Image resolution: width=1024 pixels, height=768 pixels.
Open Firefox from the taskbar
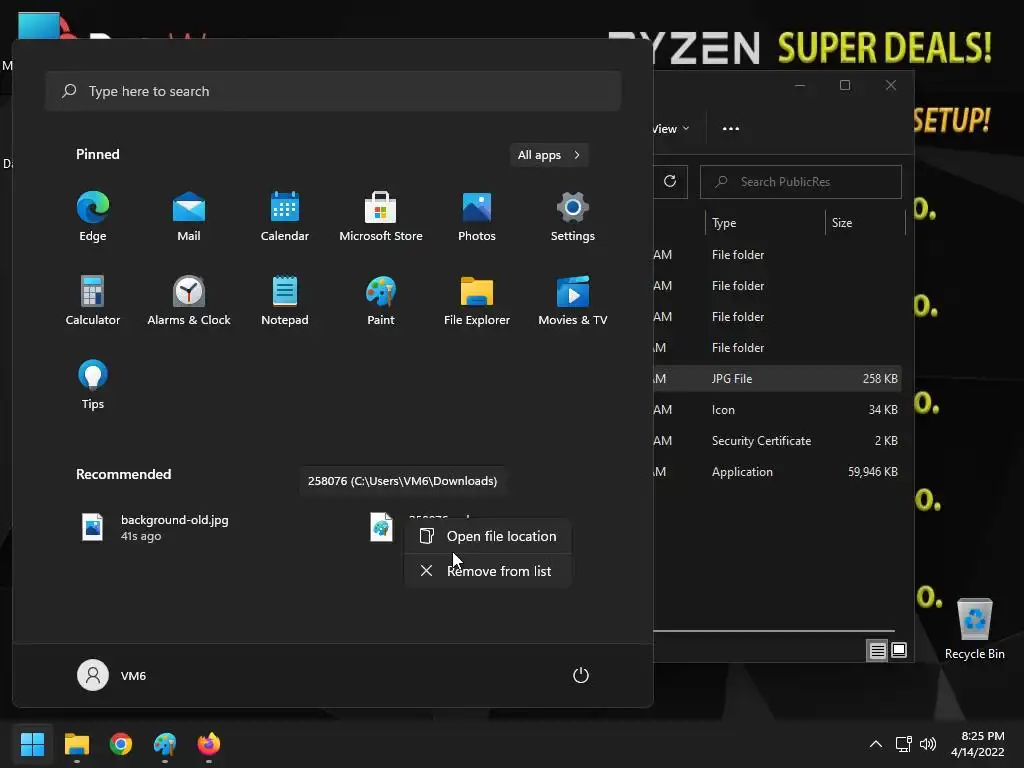[209, 744]
